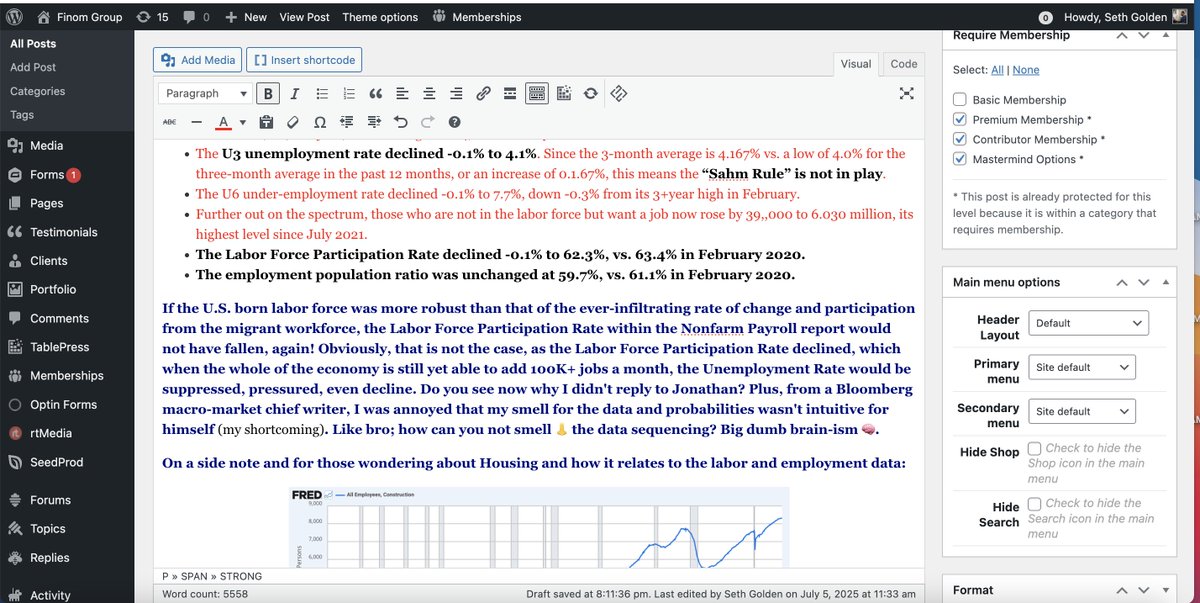The image size is (1200, 603).
Task: Uncheck Premium Membership
Action: pos(960,120)
